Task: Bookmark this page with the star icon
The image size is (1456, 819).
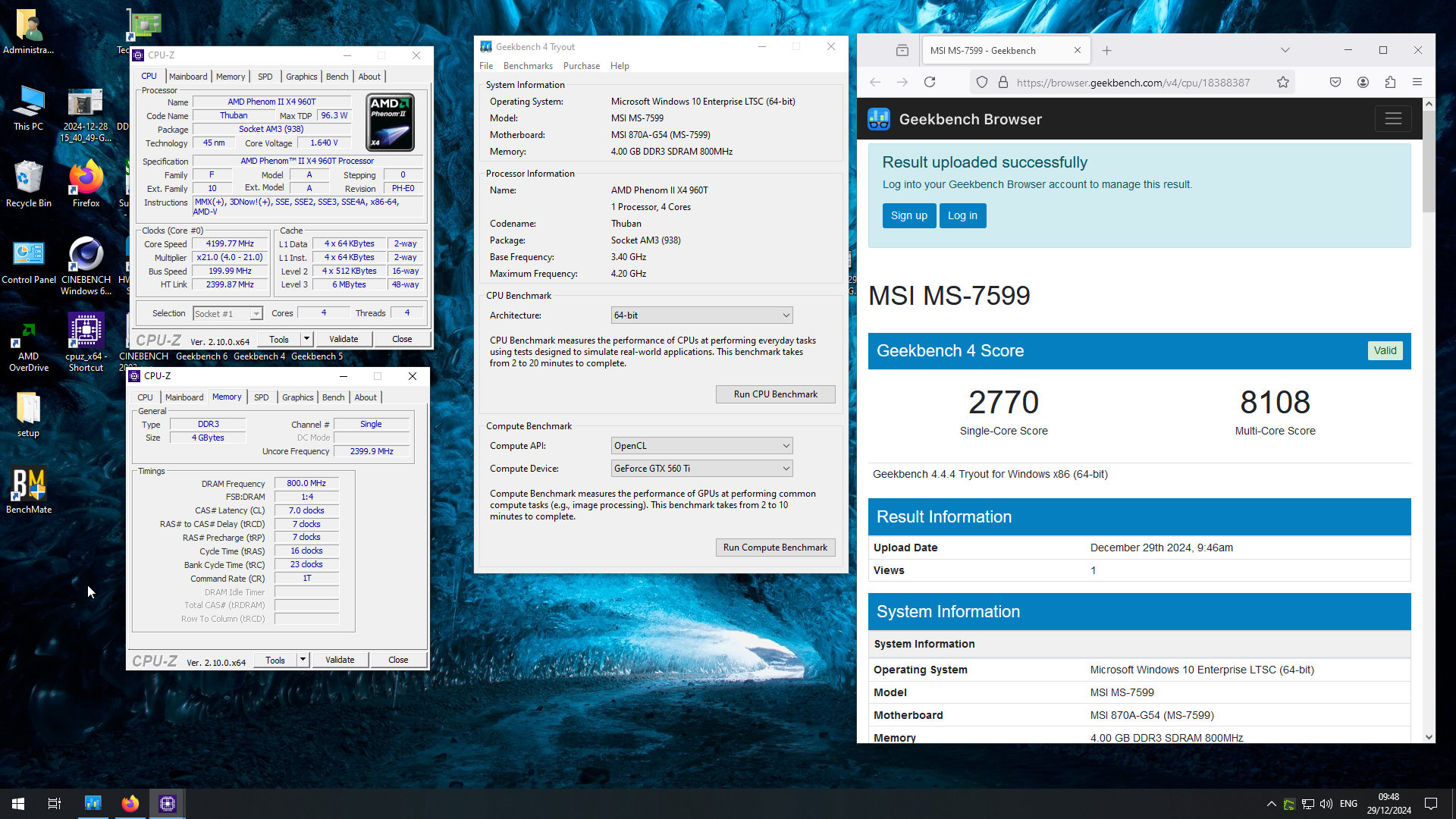Action: (x=1283, y=82)
